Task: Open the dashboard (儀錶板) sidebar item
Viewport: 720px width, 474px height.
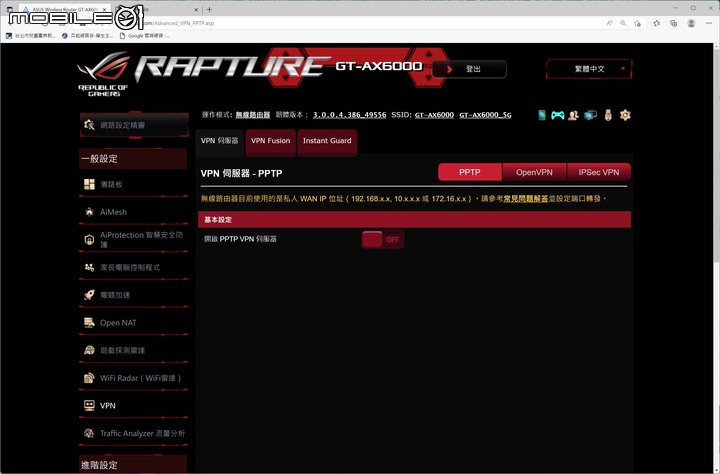Action: 133,184
